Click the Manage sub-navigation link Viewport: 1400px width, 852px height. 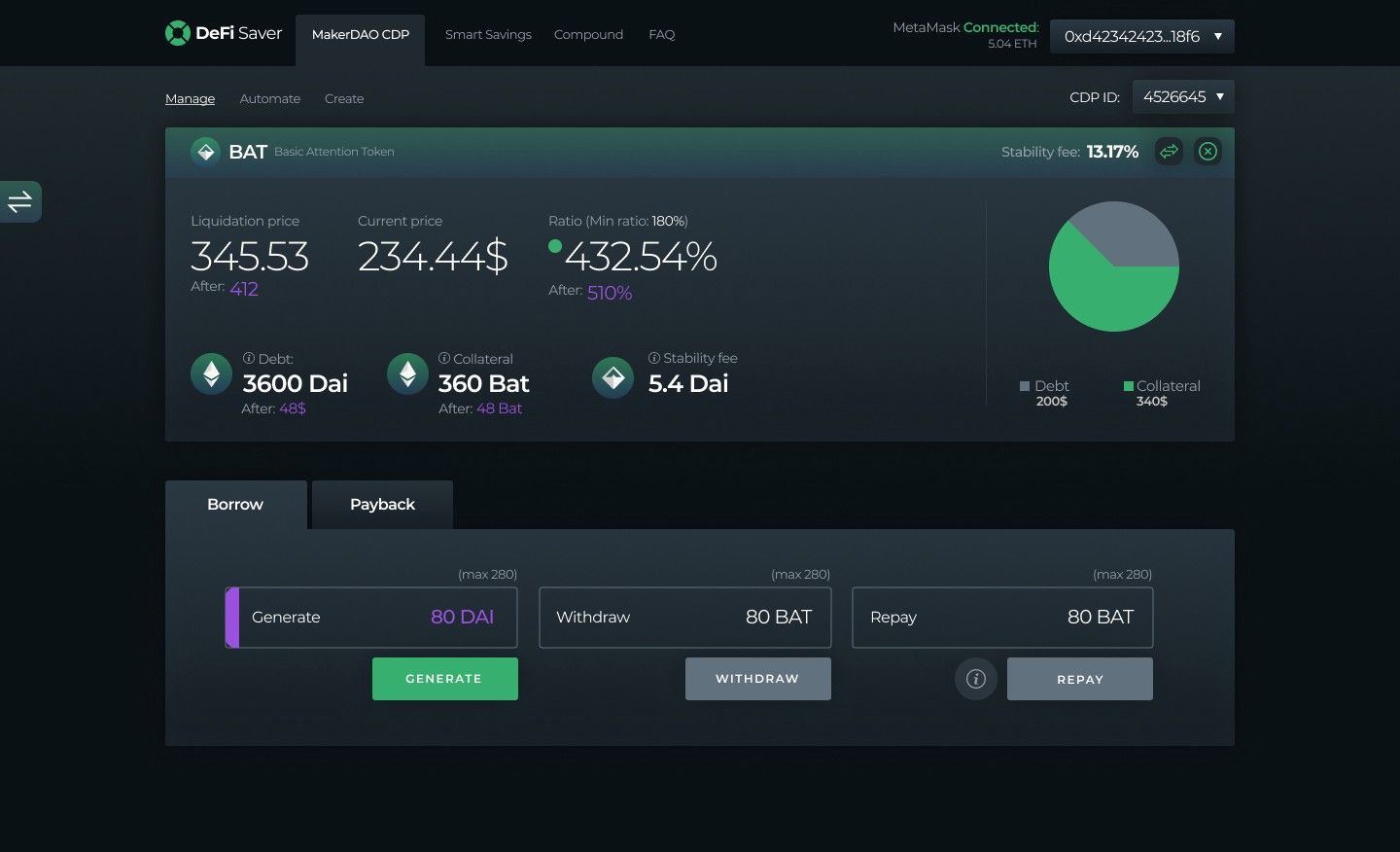click(190, 98)
